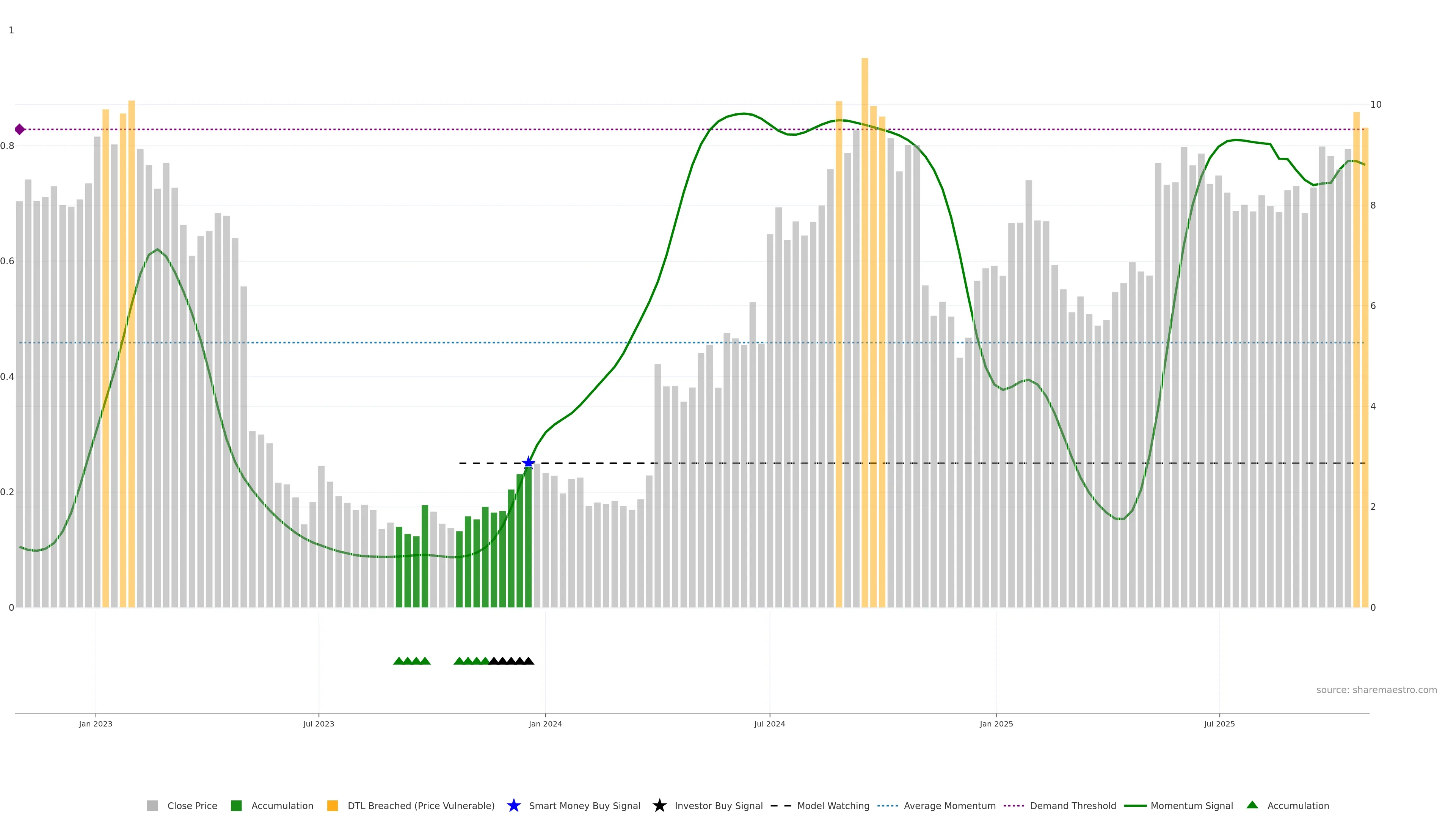The image size is (1456, 819).
Task: Click the orange DTL Breached legend square
Action: [333, 805]
